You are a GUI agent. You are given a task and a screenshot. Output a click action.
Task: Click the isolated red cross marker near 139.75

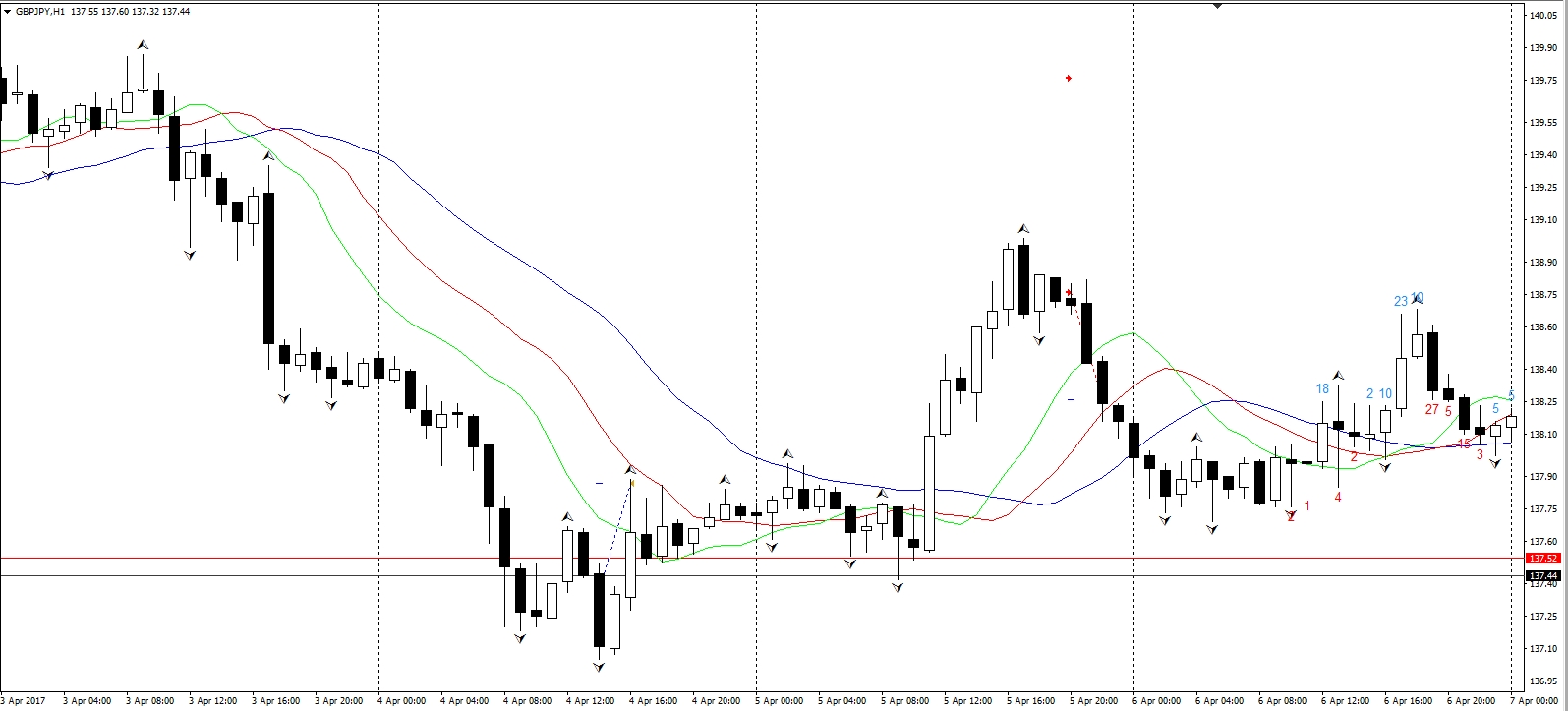[1069, 78]
